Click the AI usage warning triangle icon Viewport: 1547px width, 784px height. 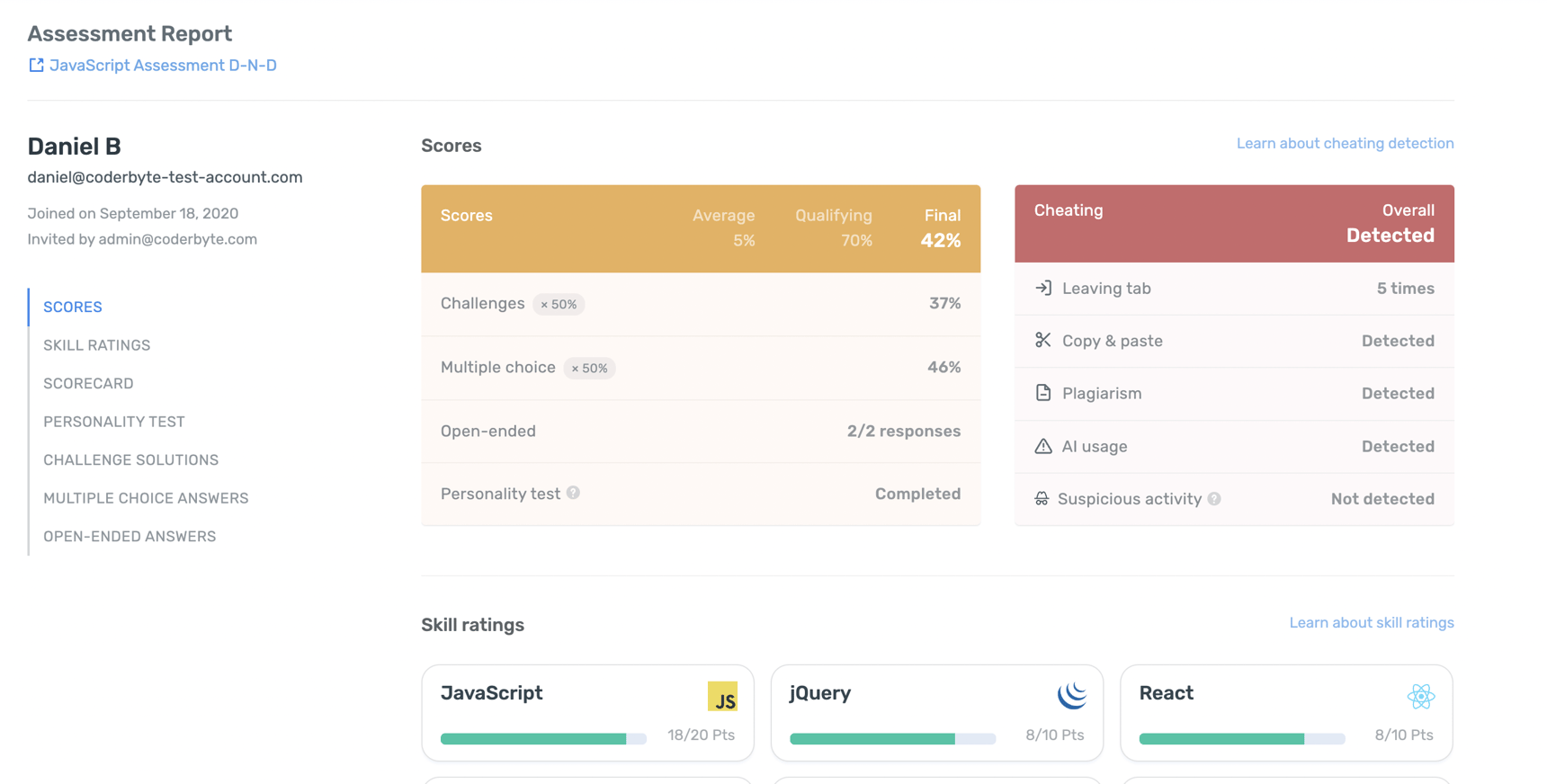click(1042, 446)
